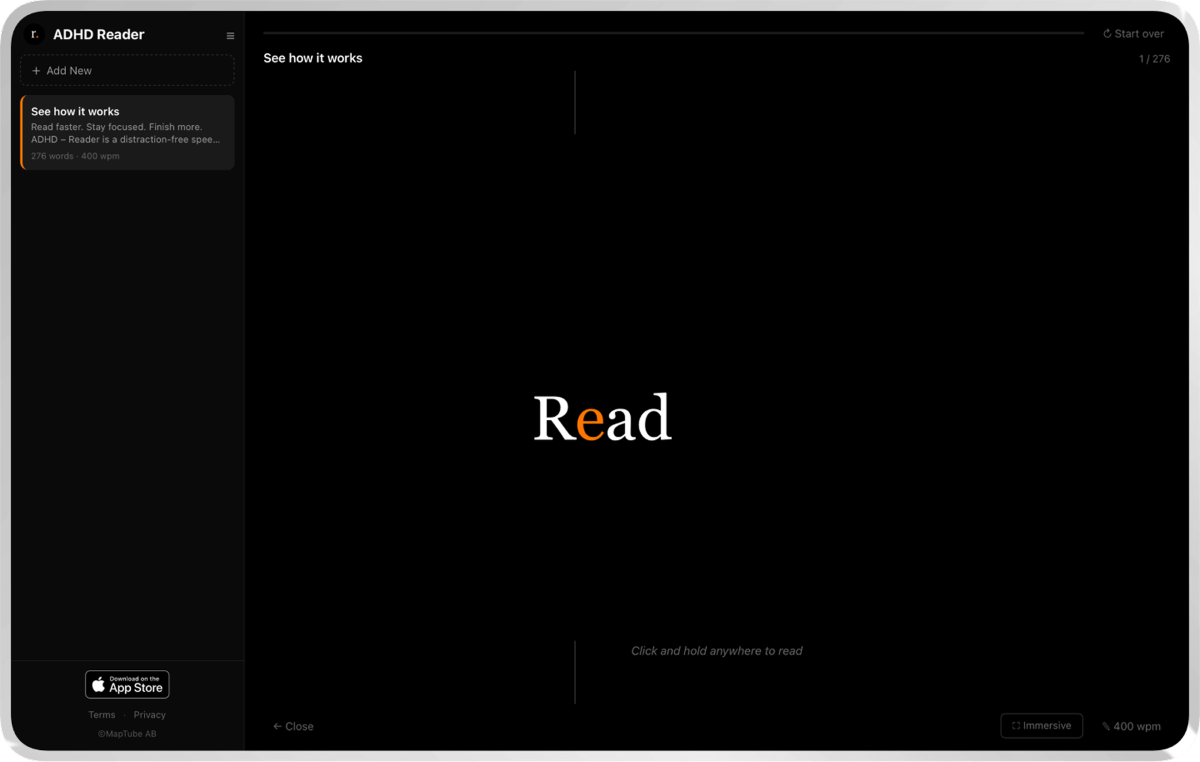
Task: Click the word 'Read' in the reader
Action: [x=602, y=418]
